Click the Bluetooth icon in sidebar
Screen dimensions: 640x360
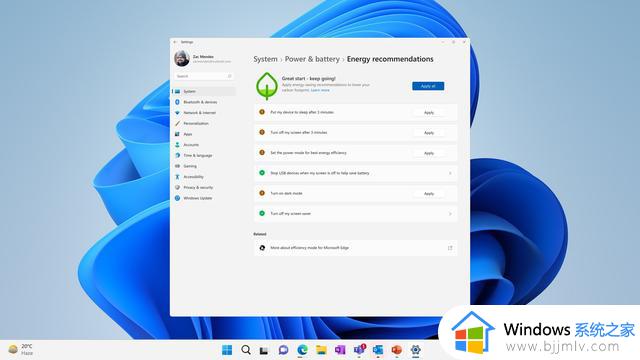(x=178, y=102)
